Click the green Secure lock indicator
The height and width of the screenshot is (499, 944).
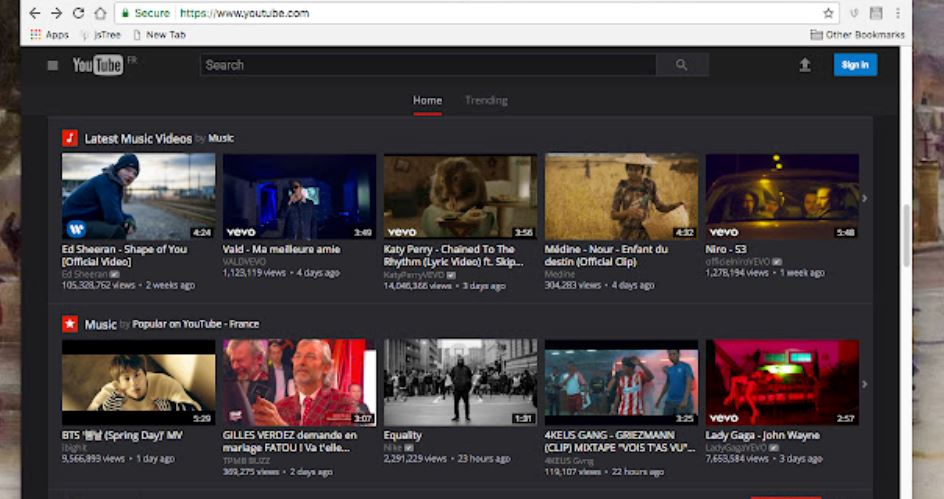click(146, 13)
